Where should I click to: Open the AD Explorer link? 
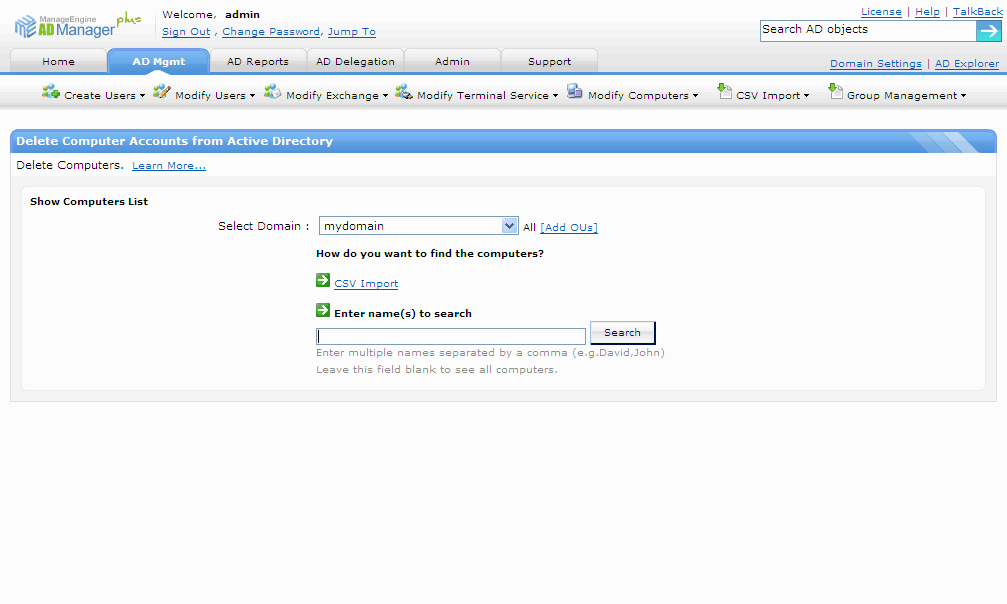pos(967,64)
